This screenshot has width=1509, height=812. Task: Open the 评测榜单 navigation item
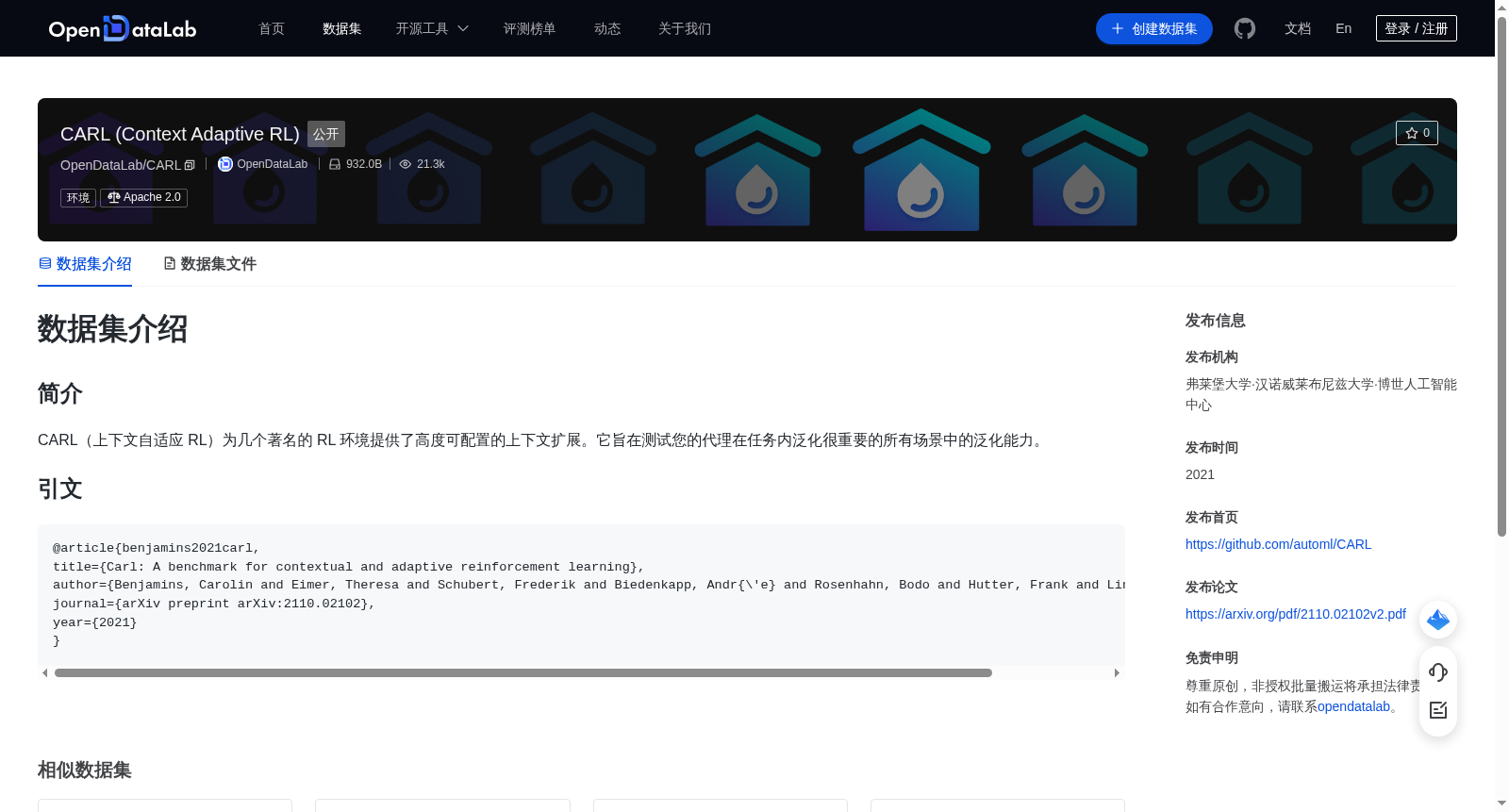(530, 28)
